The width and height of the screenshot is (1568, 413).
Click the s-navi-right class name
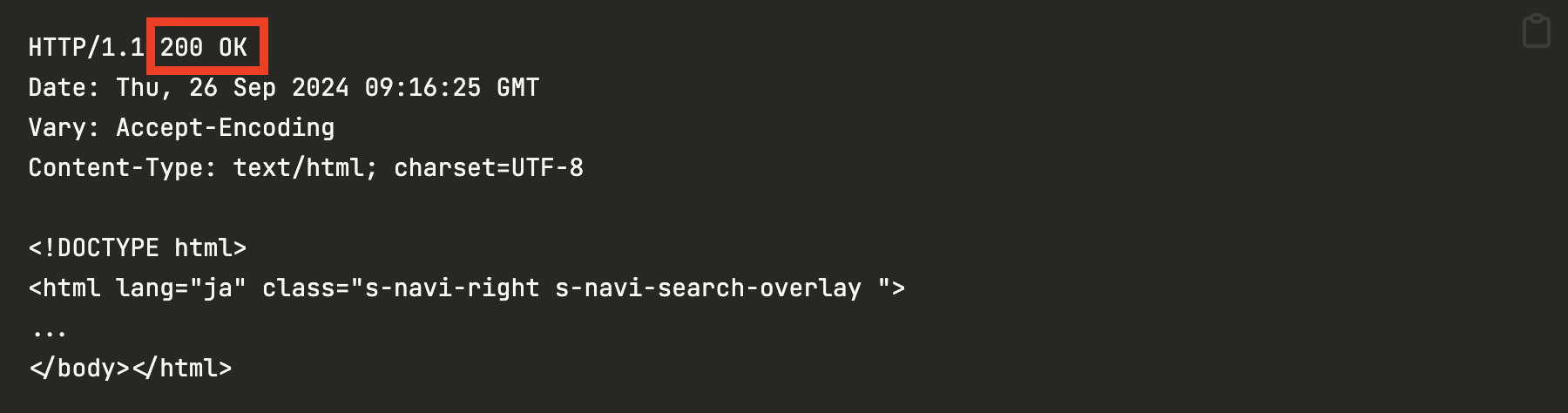[x=452, y=288]
